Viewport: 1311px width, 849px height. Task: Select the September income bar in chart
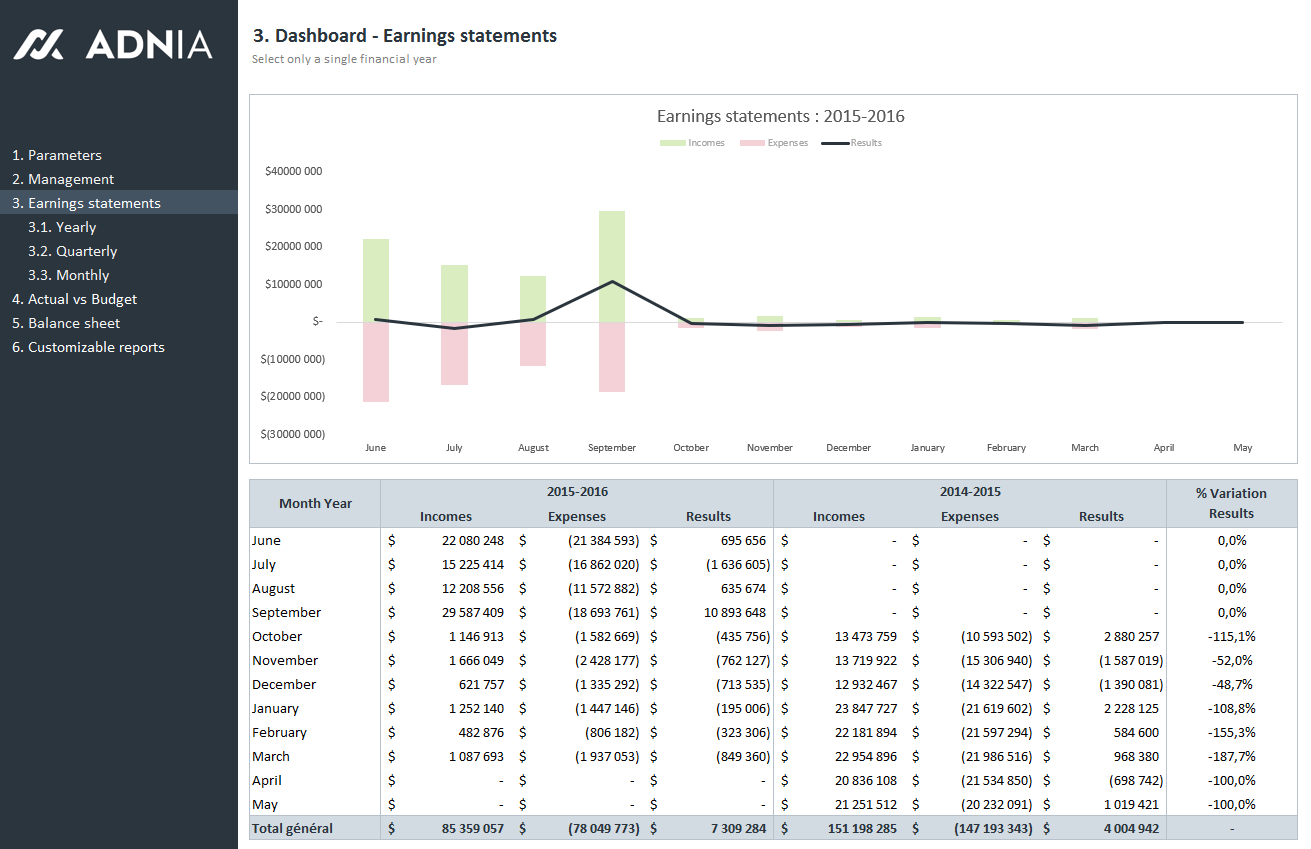[x=612, y=265]
